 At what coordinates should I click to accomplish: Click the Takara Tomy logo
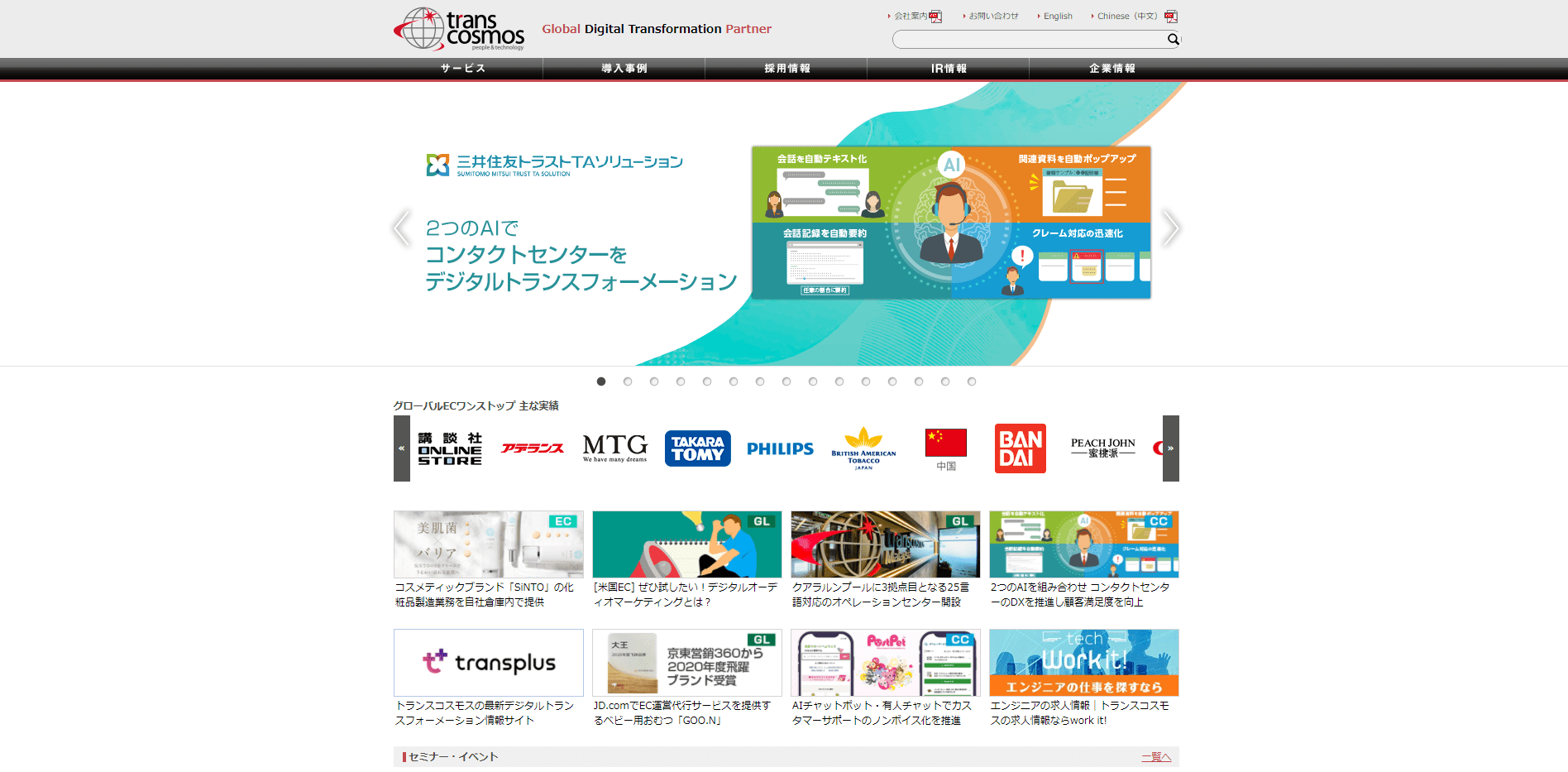click(x=697, y=448)
